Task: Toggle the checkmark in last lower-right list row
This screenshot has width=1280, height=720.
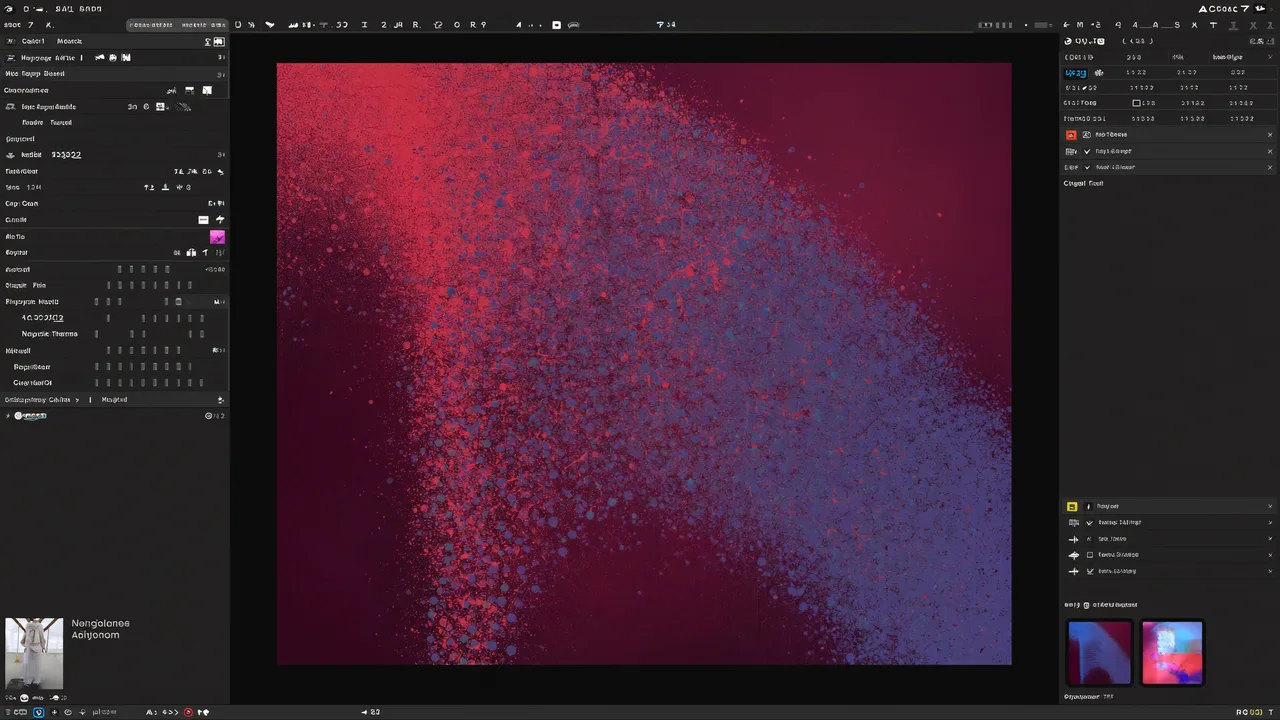Action: (1090, 571)
